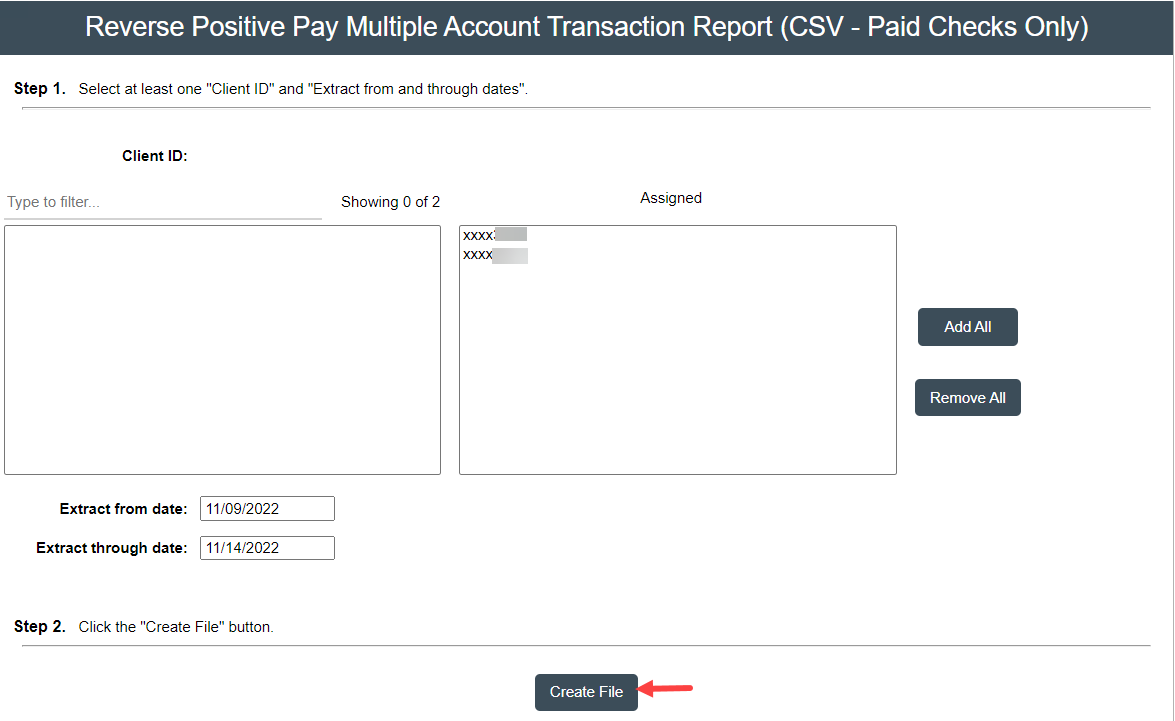1175x721 pixels.
Task: Click the Showing 0 of 2 text
Action: pyautogui.click(x=390, y=202)
